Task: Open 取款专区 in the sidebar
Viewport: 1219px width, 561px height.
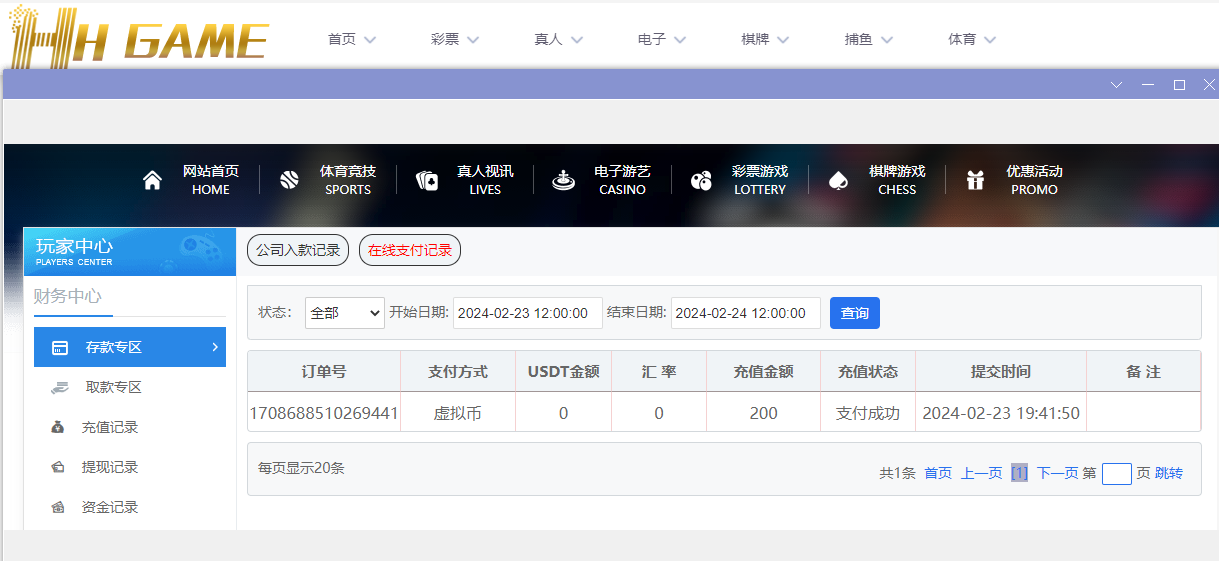Action: (113, 387)
